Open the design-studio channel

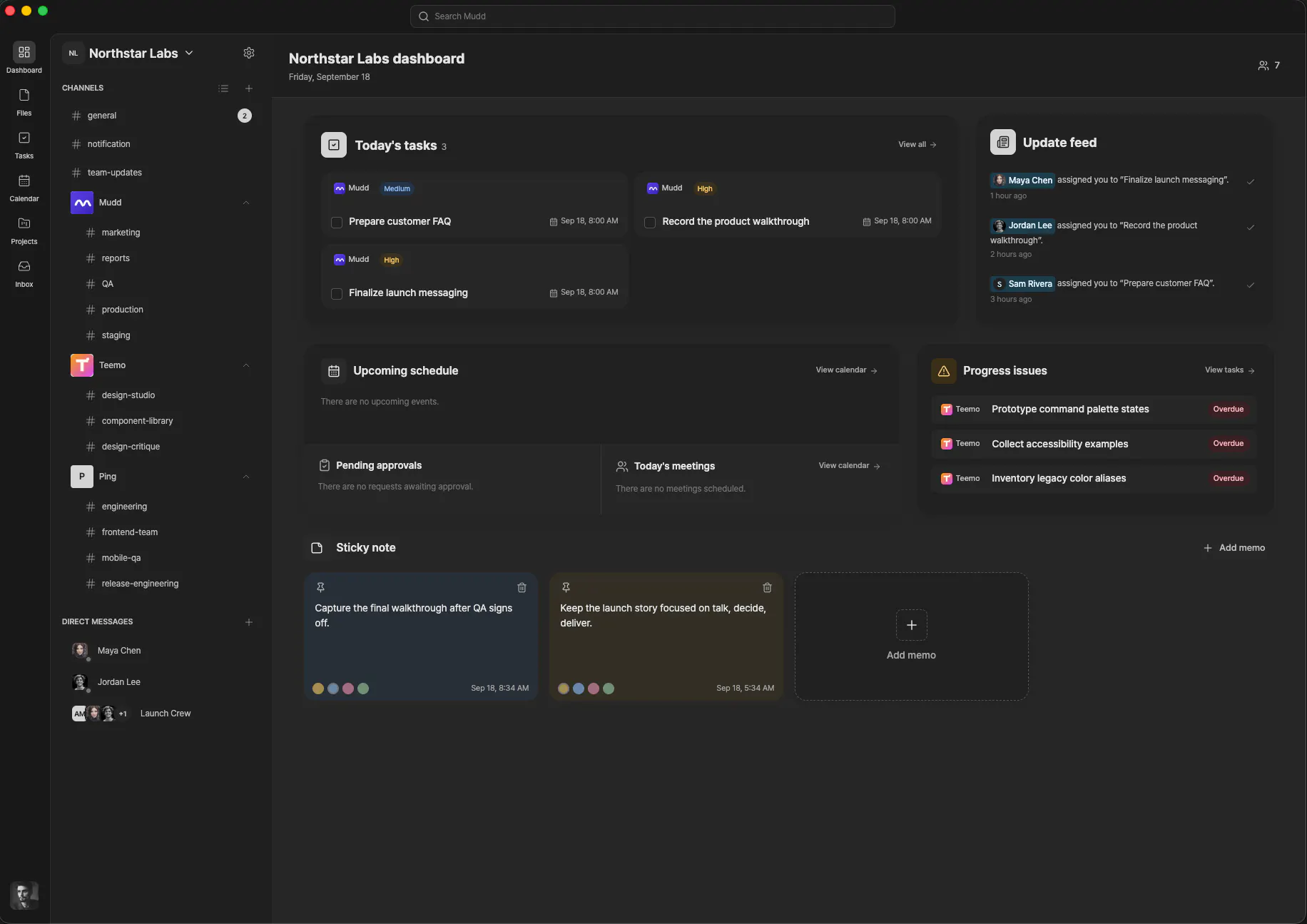point(167,395)
